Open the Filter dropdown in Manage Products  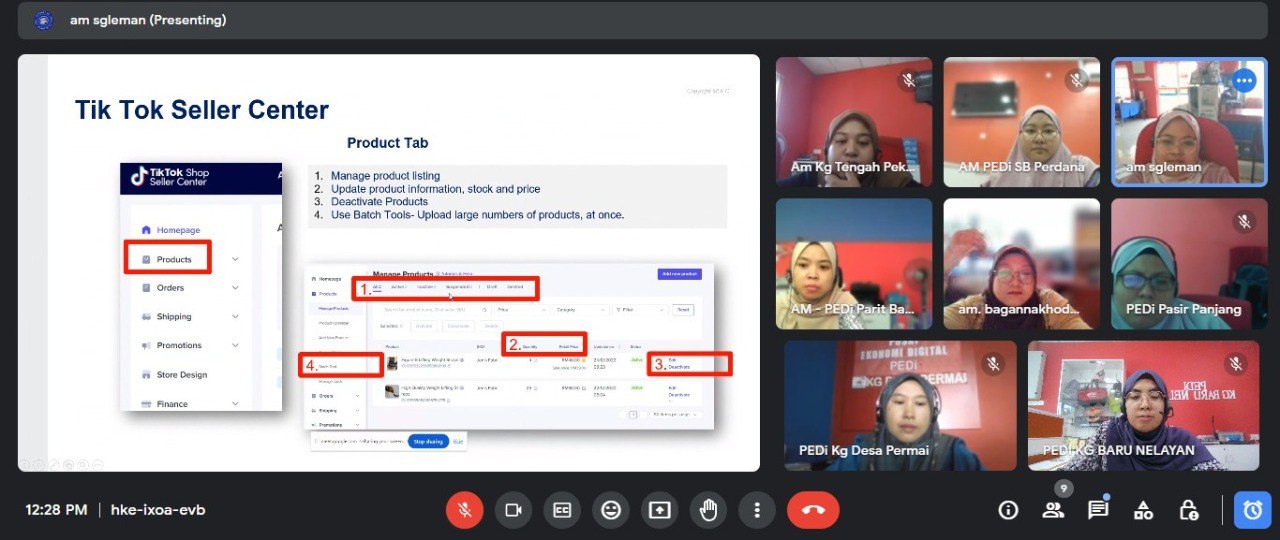(638, 310)
